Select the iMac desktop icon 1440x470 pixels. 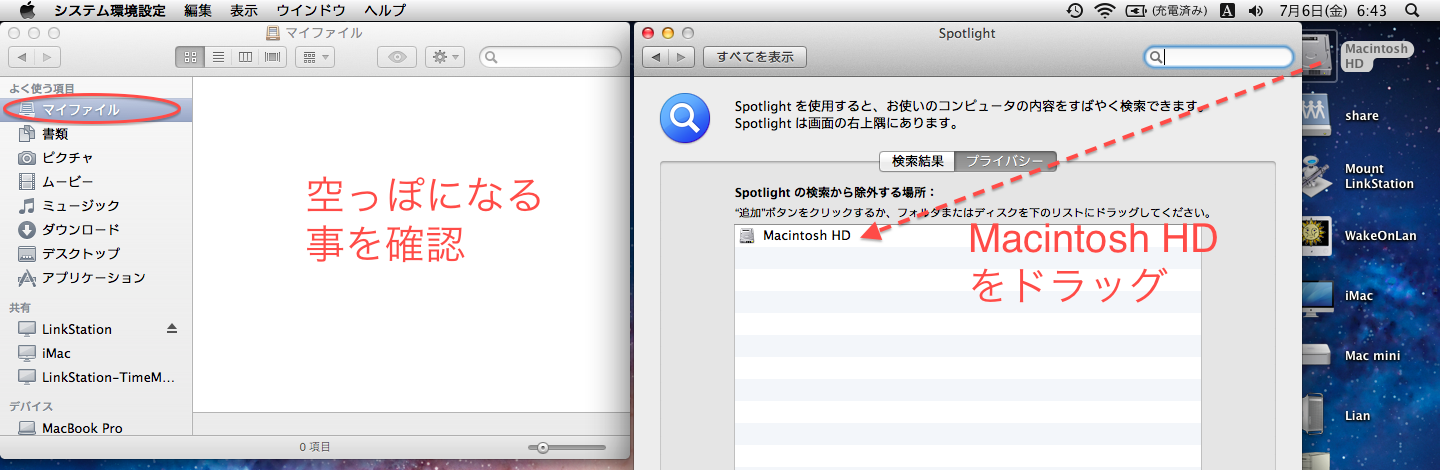coord(1320,295)
